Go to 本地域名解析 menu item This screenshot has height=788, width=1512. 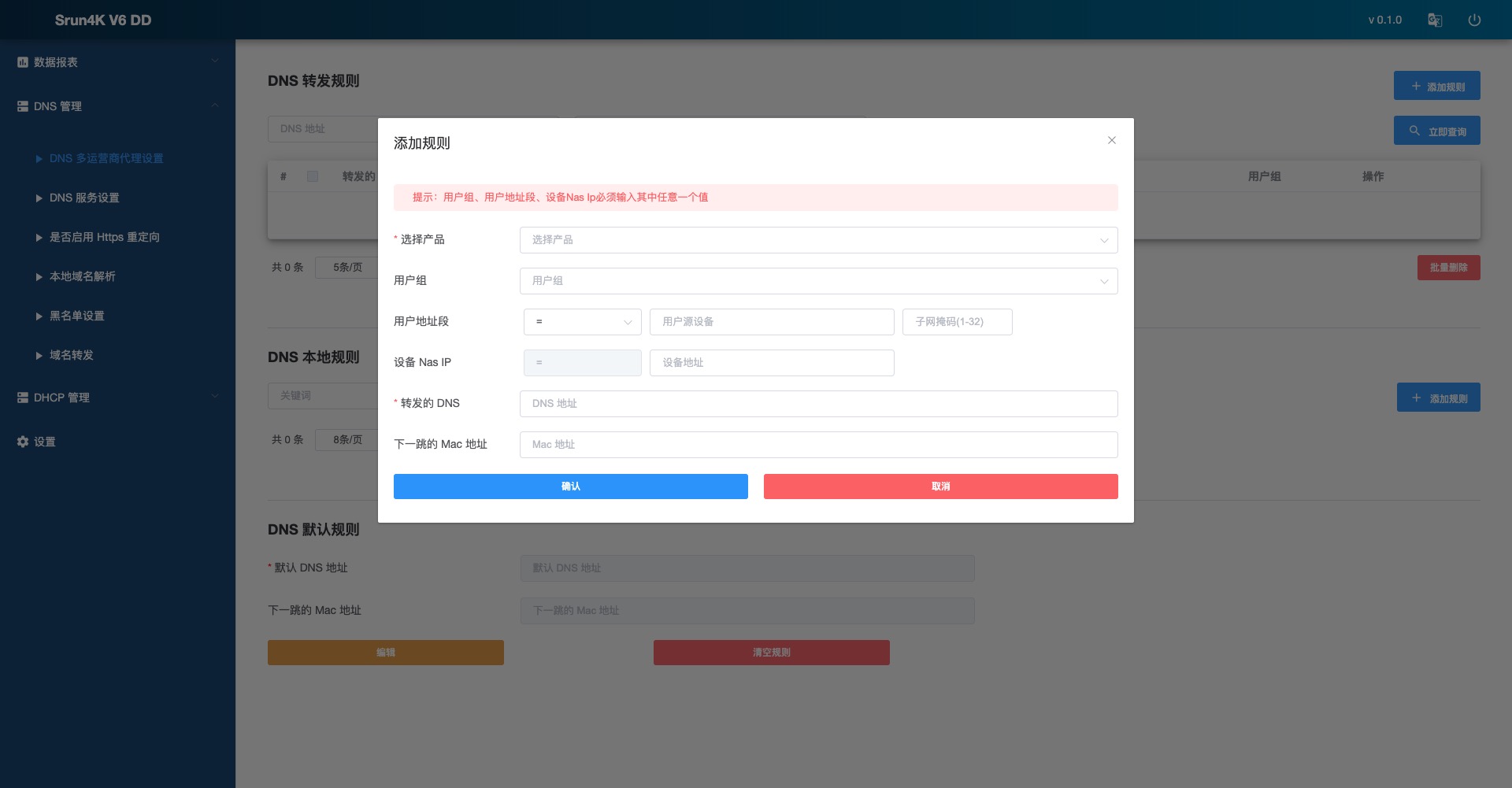82,276
